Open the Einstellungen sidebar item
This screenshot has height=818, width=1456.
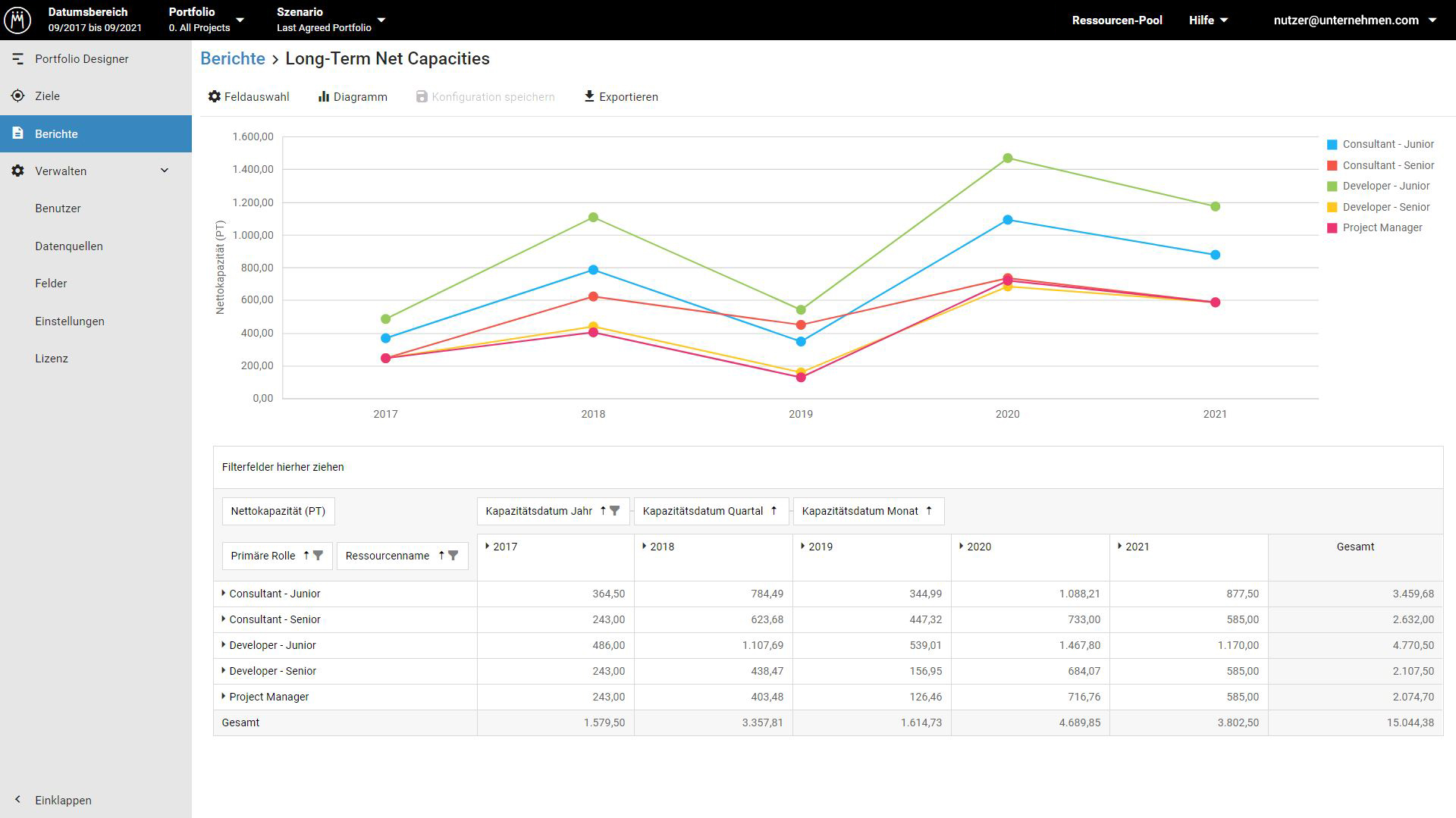(70, 321)
